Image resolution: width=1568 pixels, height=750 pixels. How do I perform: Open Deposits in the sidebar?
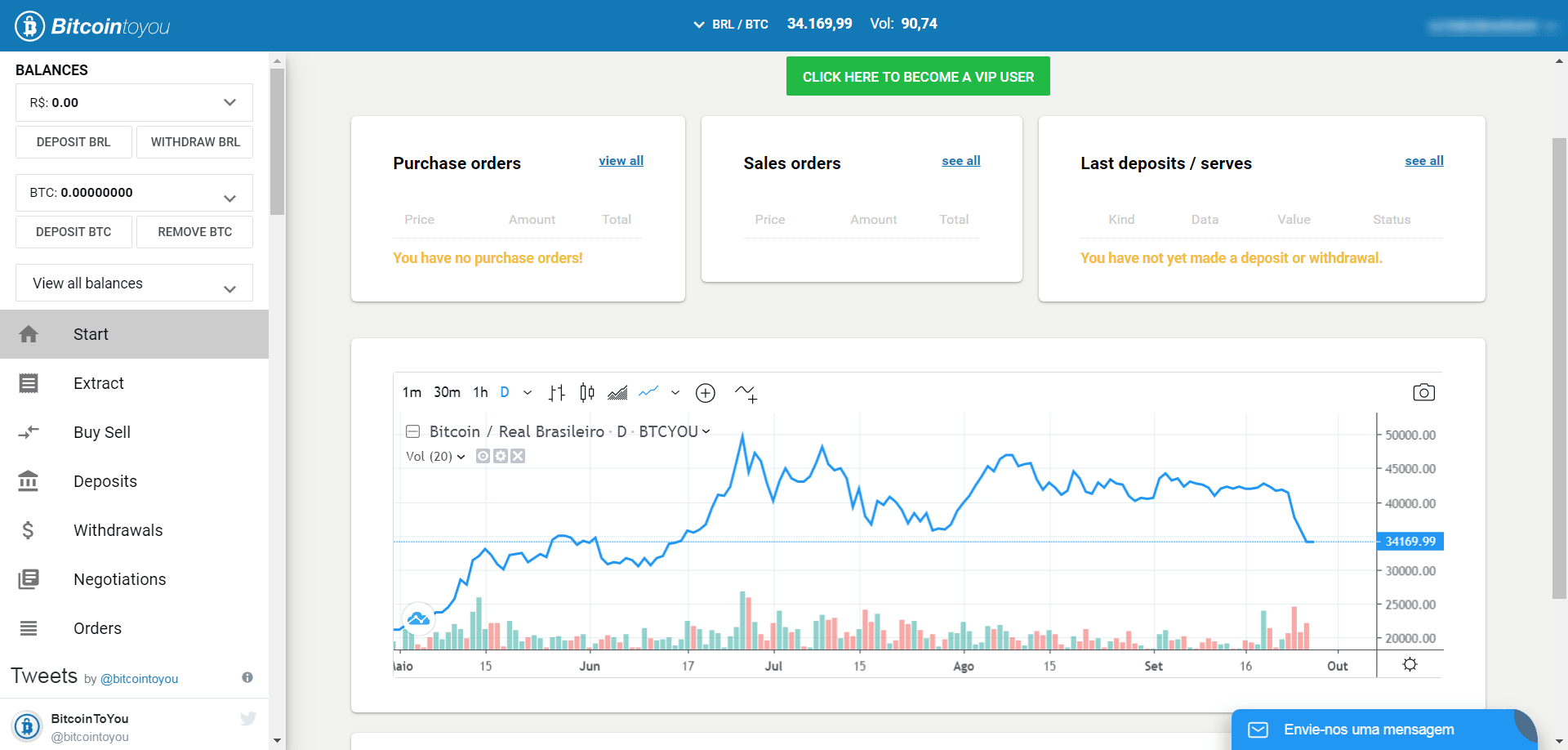point(134,481)
